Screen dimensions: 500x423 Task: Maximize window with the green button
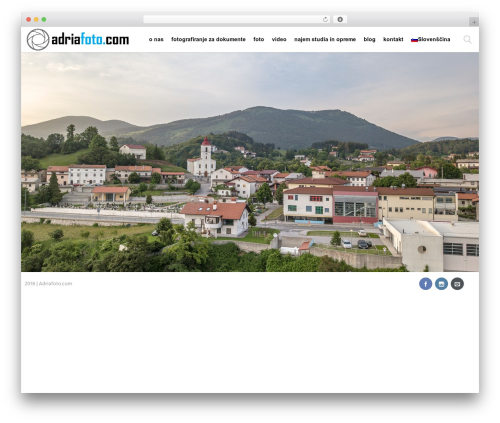coord(44,19)
